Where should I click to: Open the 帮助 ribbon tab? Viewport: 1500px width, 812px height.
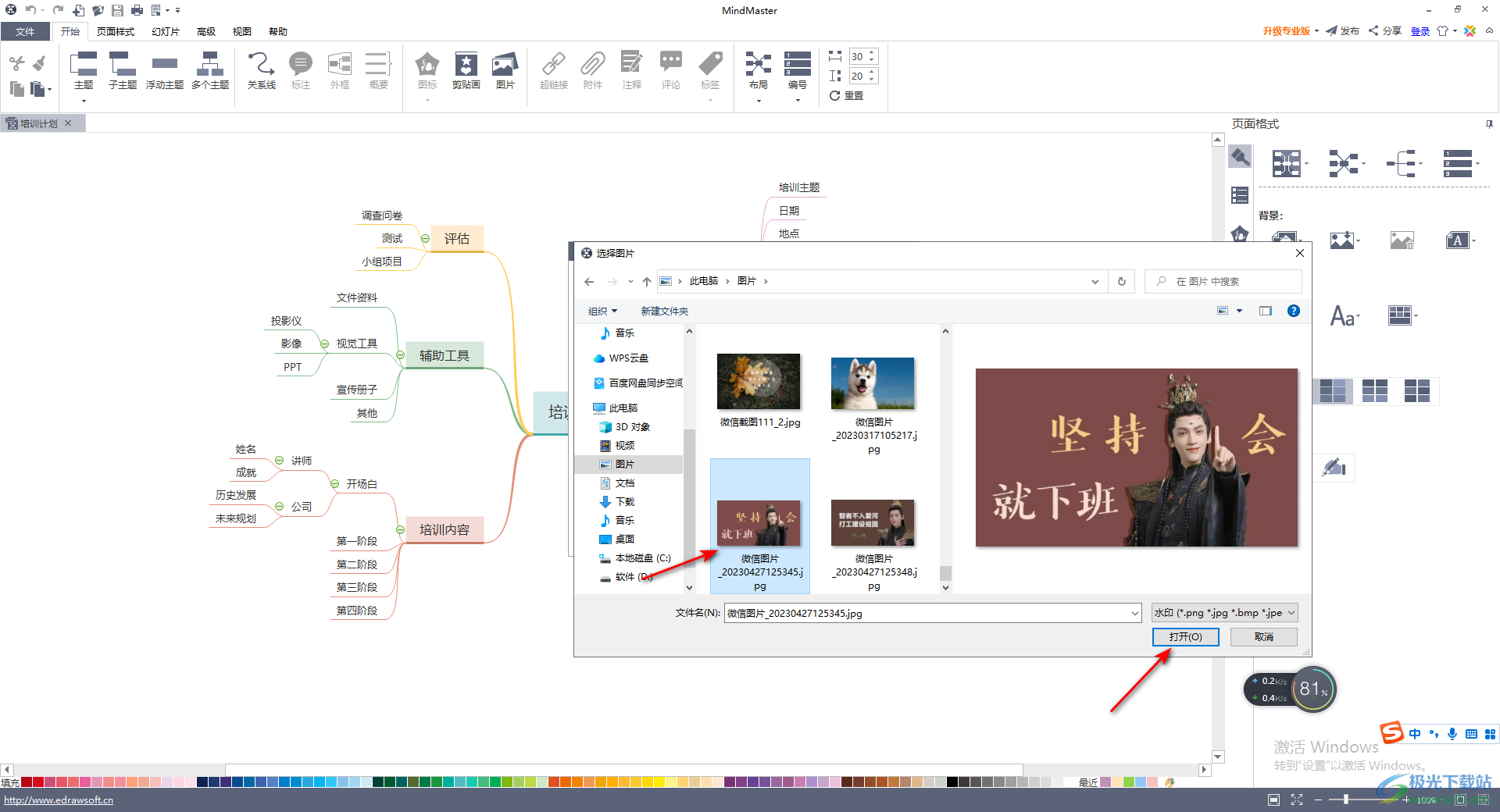click(278, 31)
